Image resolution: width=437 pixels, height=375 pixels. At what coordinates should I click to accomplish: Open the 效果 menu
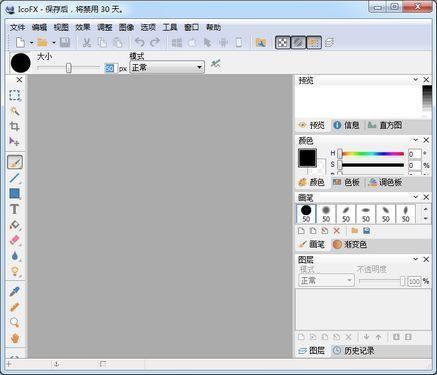click(x=83, y=27)
